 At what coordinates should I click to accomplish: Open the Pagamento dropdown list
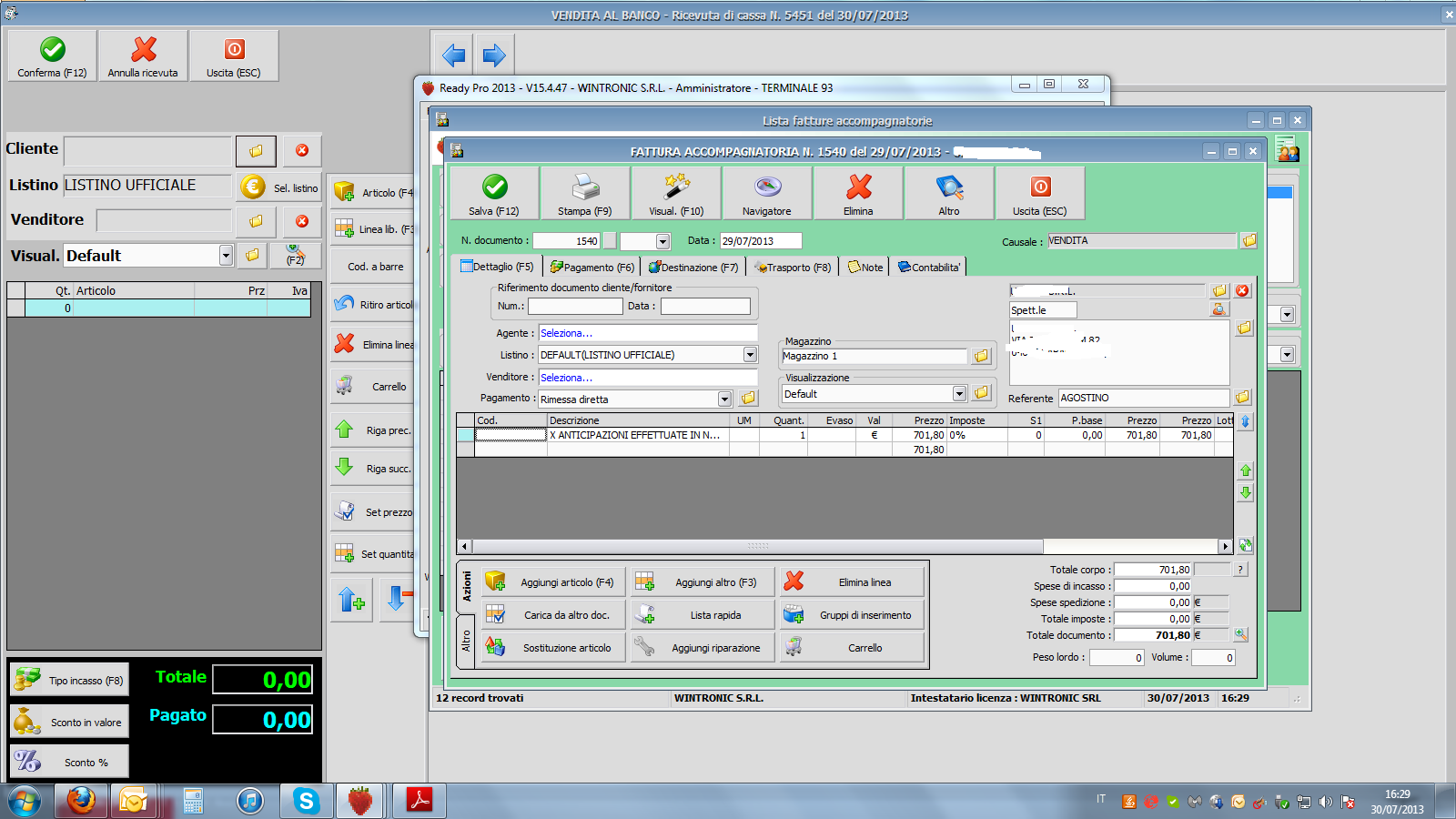point(724,399)
